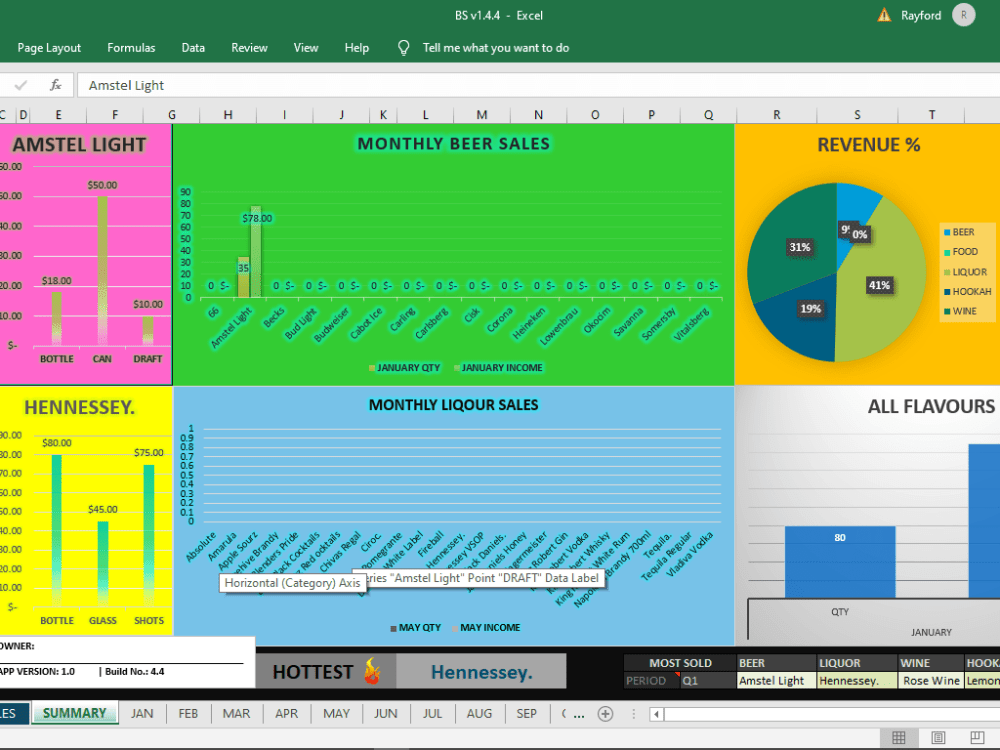Click the new sheet plus button
The height and width of the screenshot is (750, 1000).
(608, 713)
